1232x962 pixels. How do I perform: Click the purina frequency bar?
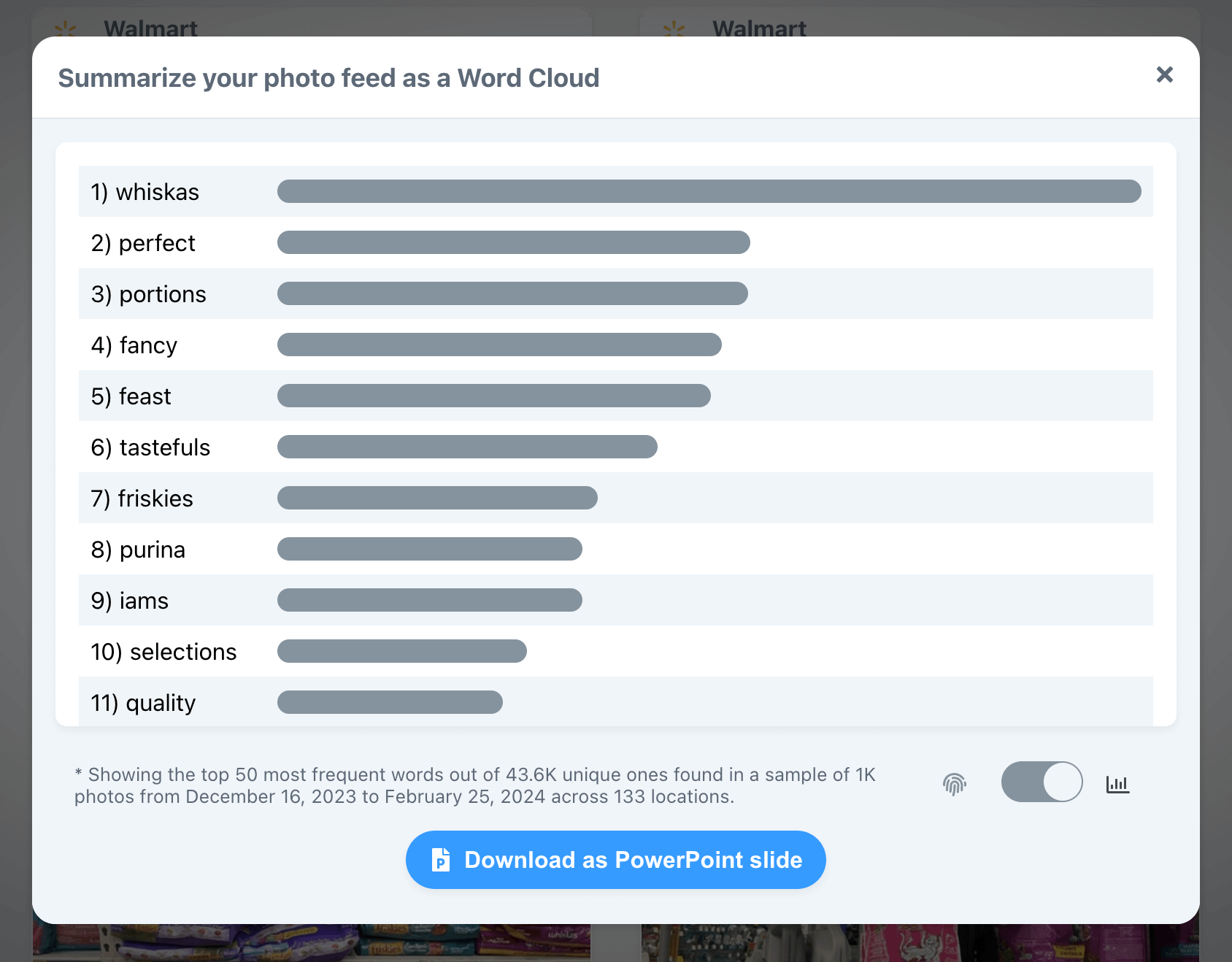(x=429, y=549)
